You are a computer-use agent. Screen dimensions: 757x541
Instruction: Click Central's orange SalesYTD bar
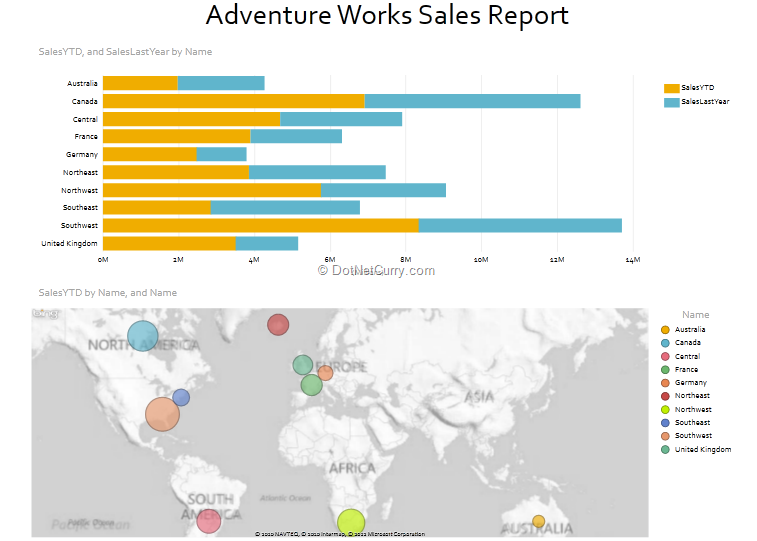(192, 119)
